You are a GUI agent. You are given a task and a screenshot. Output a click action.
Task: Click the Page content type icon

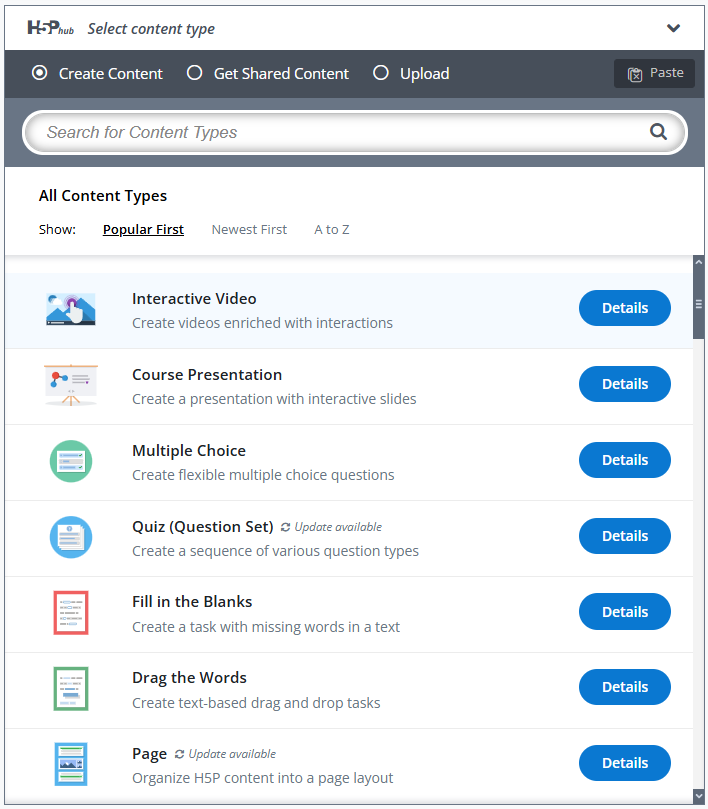(71, 764)
